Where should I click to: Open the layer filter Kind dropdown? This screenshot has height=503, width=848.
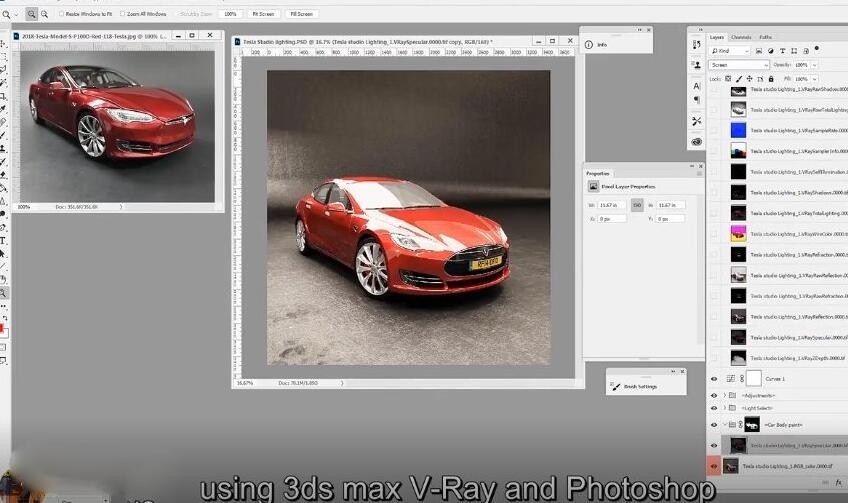[730, 51]
